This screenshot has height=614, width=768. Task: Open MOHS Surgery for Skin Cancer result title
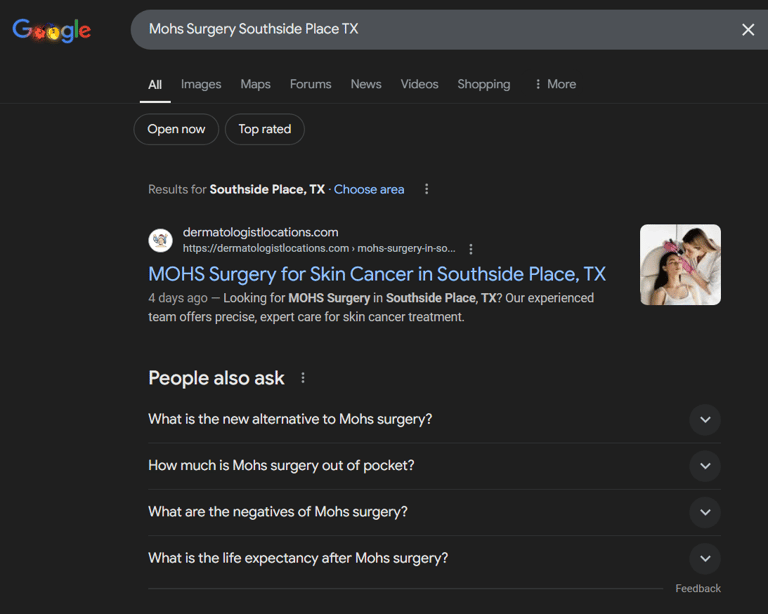pos(377,274)
